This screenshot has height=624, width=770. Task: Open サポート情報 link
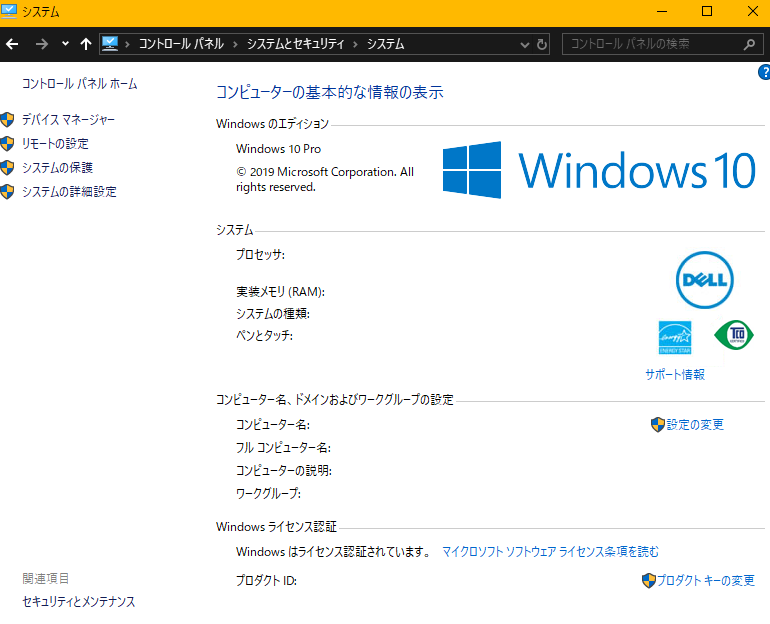(675, 375)
